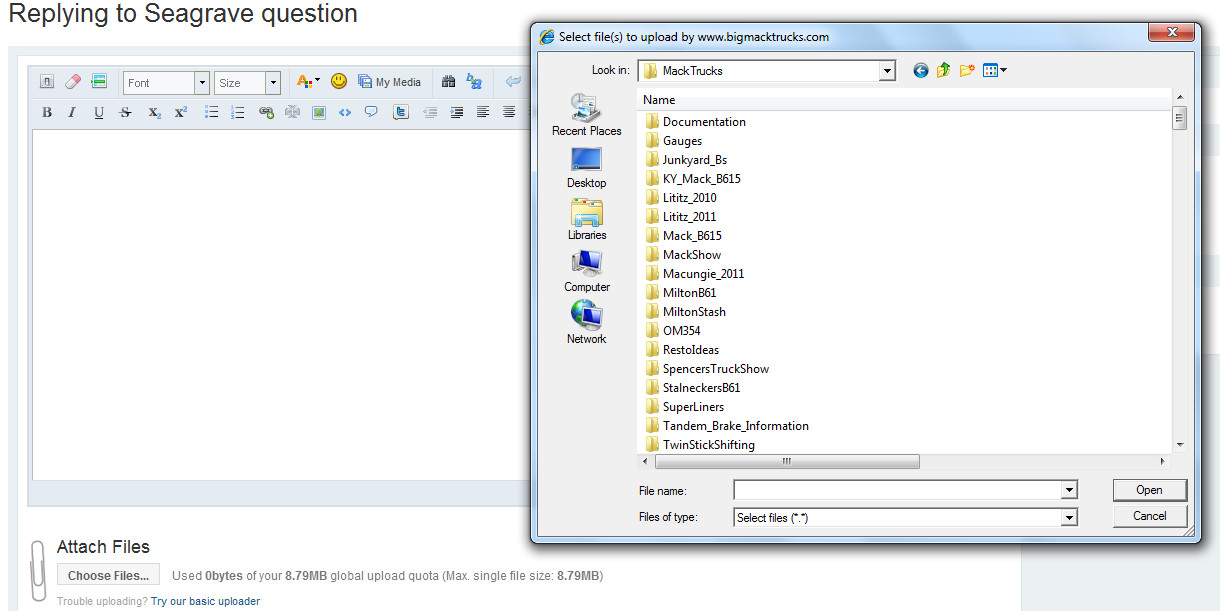
Task: Open the Font dropdown
Action: click(x=167, y=83)
